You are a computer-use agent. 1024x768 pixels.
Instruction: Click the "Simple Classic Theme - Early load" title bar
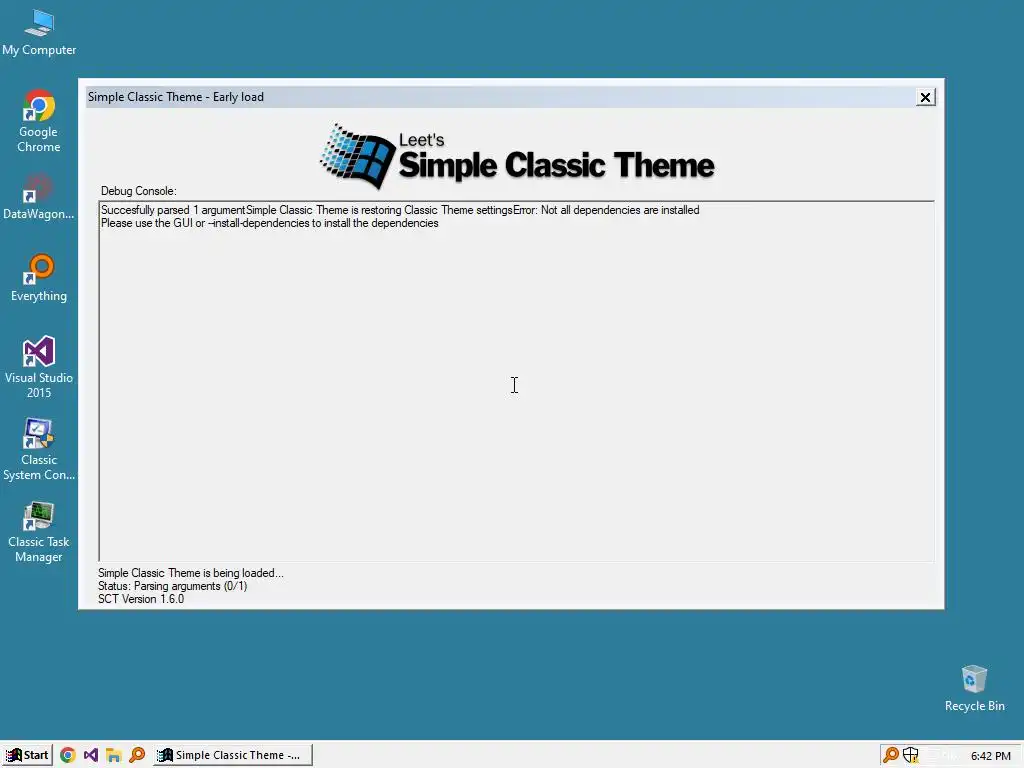500,97
